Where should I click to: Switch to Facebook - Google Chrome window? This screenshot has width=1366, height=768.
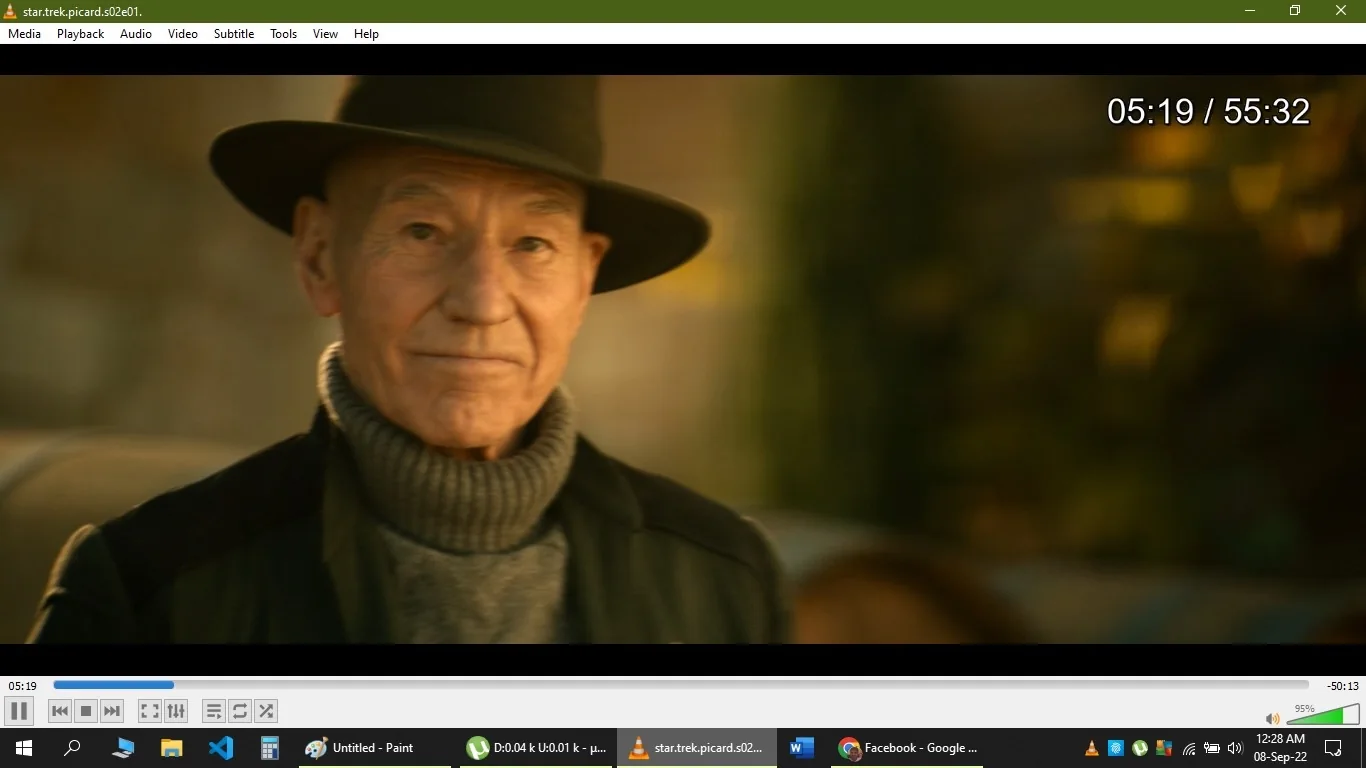click(908, 748)
